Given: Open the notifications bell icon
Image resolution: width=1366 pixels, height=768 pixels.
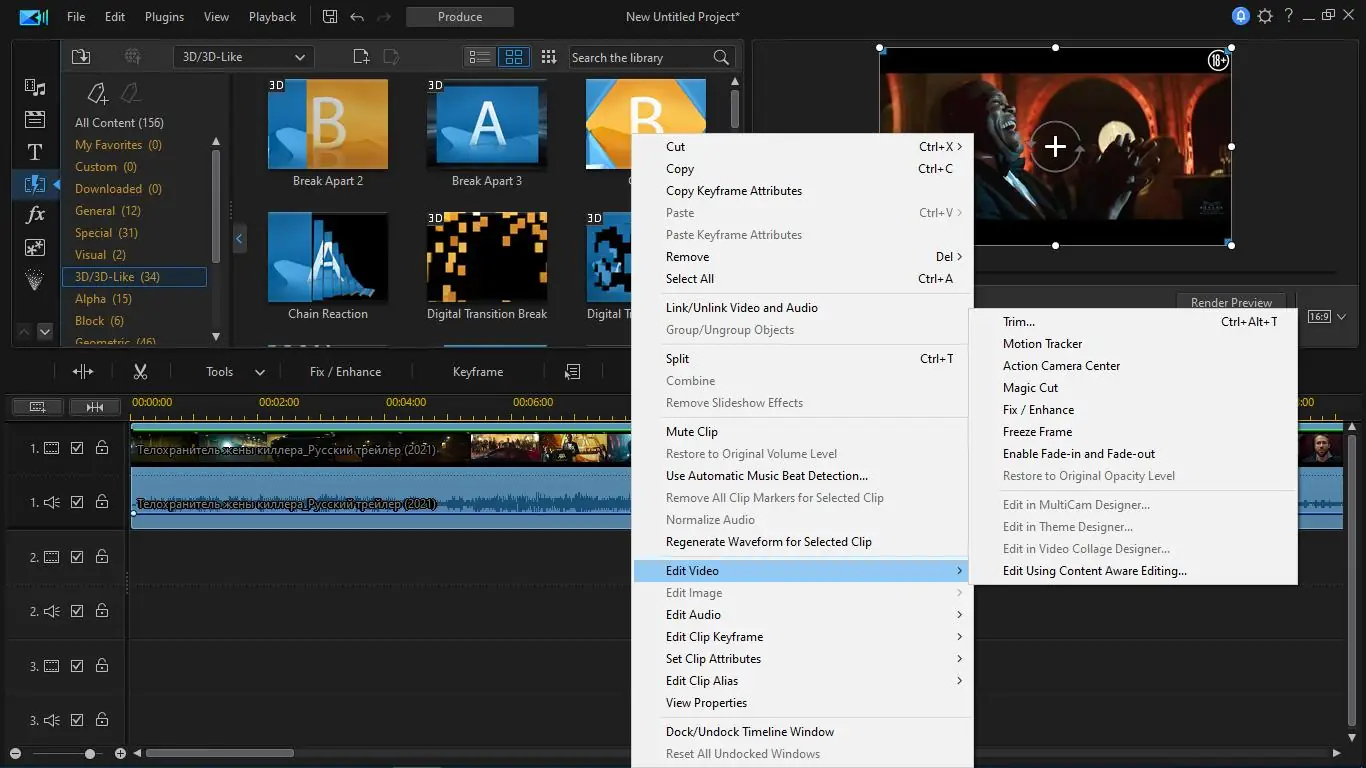Looking at the screenshot, I should (x=1240, y=16).
